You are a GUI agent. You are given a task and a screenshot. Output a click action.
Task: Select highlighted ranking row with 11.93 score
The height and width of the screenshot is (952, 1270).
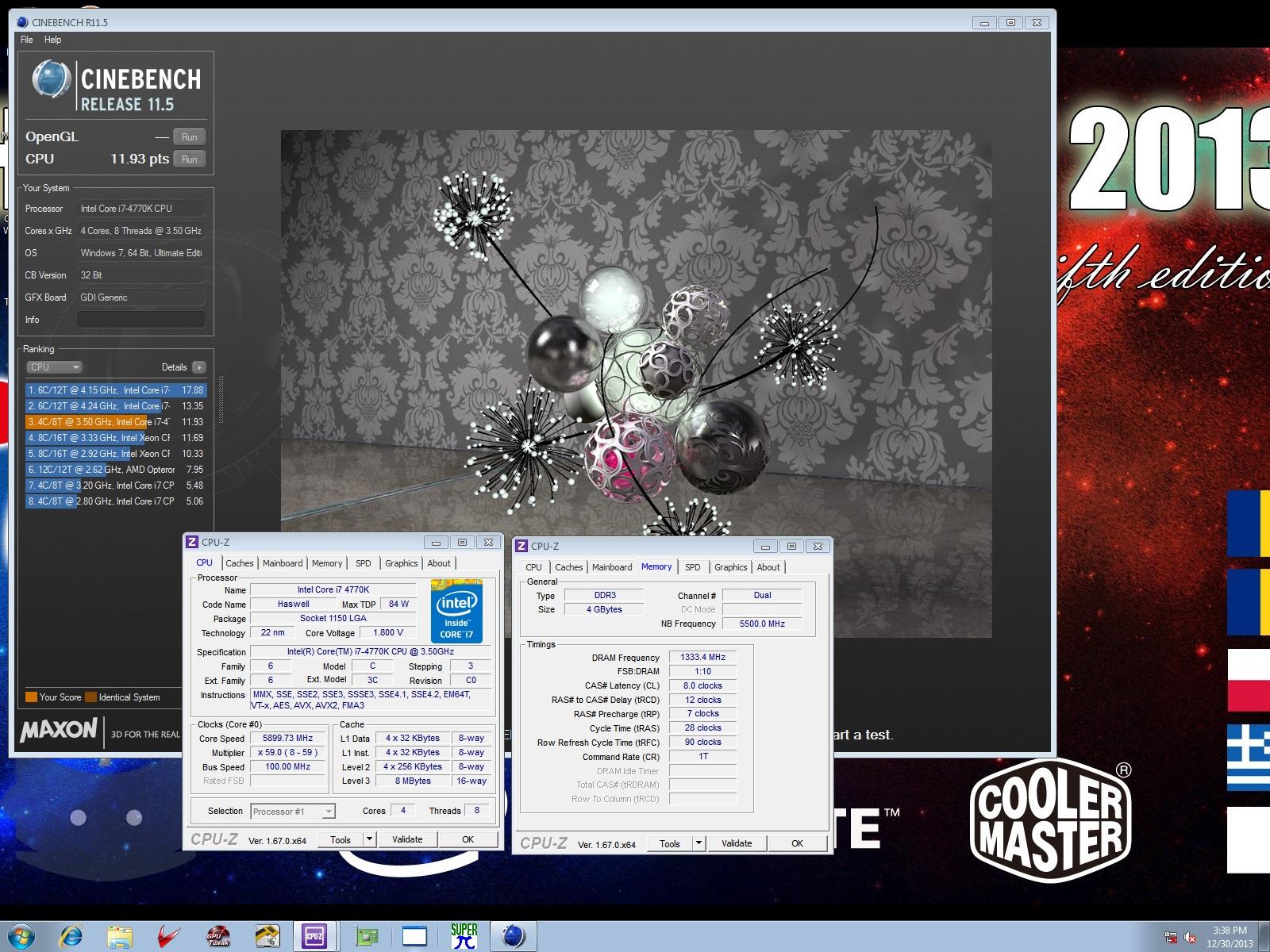tap(116, 422)
